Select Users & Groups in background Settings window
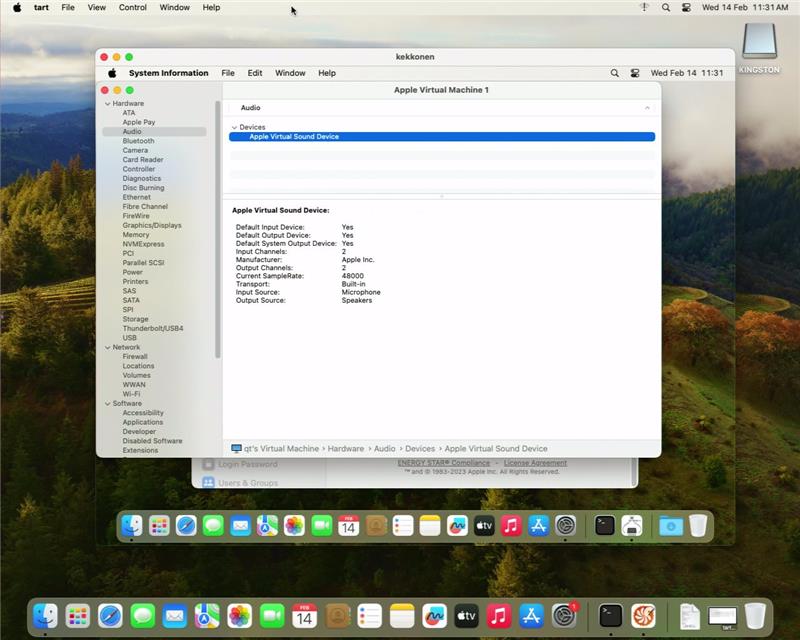Viewport: 800px width, 640px height. (240, 482)
